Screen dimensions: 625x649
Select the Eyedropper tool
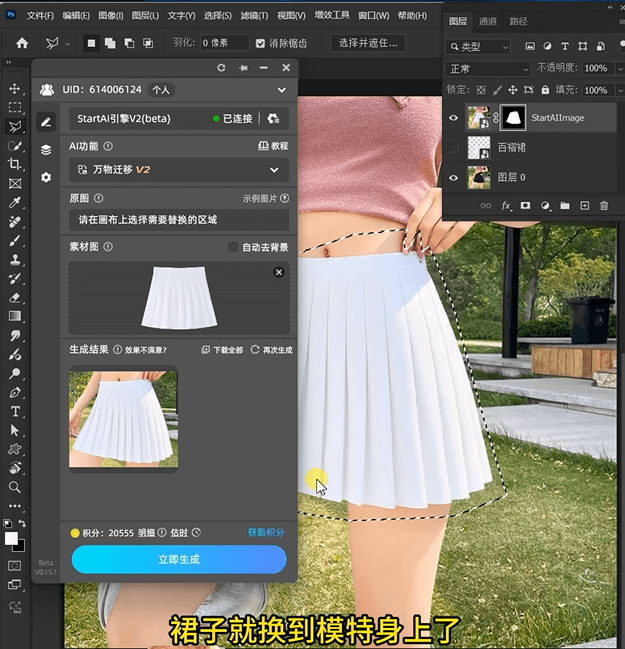[x=15, y=202]
